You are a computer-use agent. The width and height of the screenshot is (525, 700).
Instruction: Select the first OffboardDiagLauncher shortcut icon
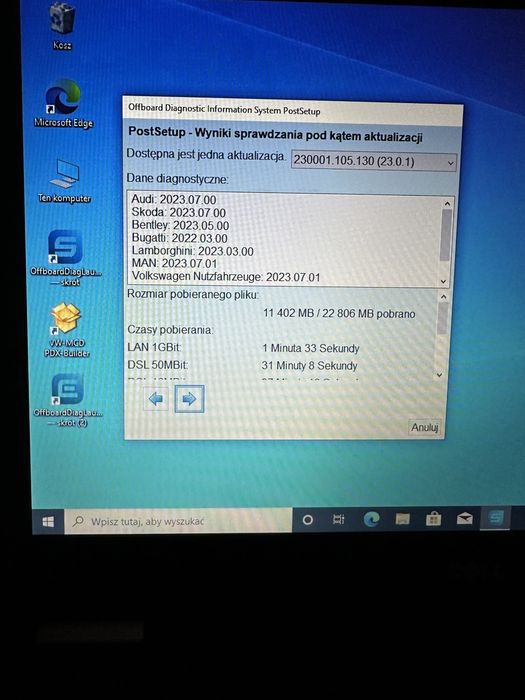pos(66,258)
